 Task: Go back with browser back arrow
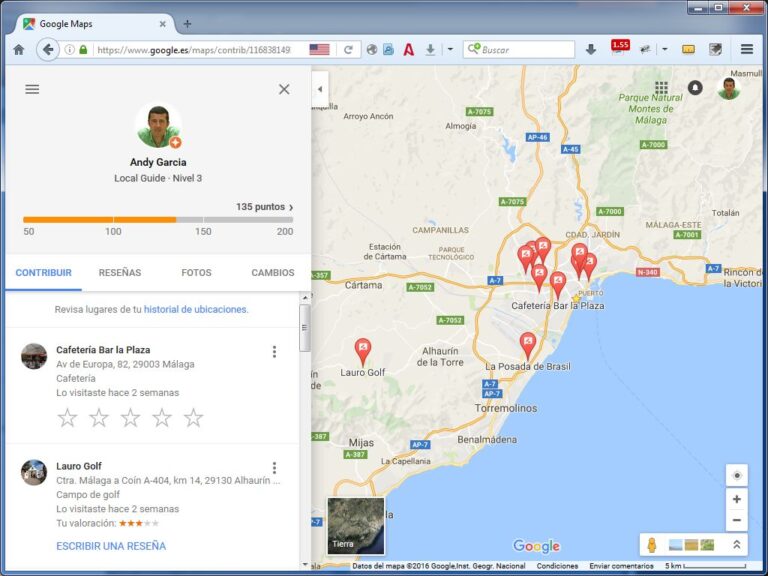[48, 49]
